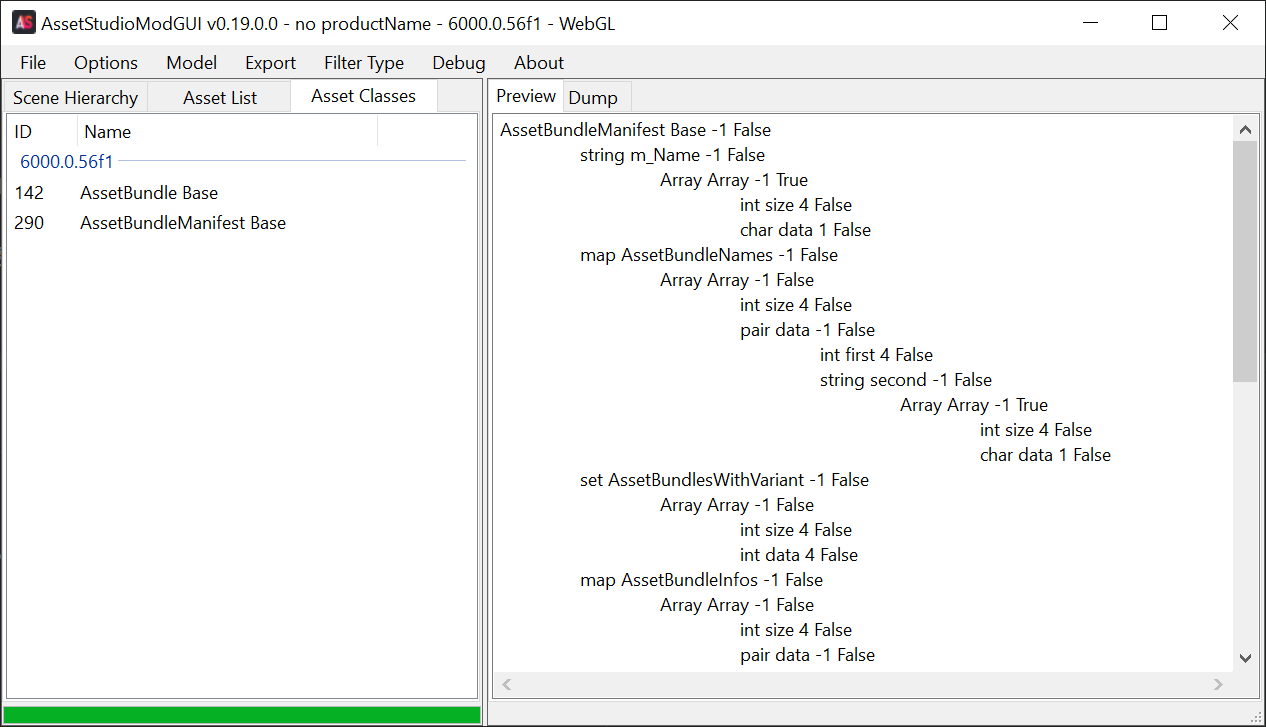Viewport: 1266px width, 727px height.
Task: Open the Export menu
Action: tap(270, 63)
